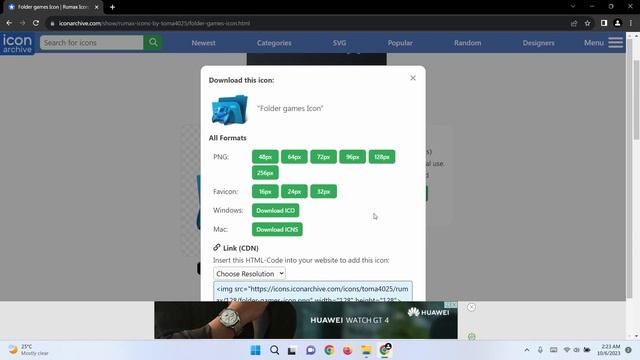Open the Random menu item

point(467,43)
